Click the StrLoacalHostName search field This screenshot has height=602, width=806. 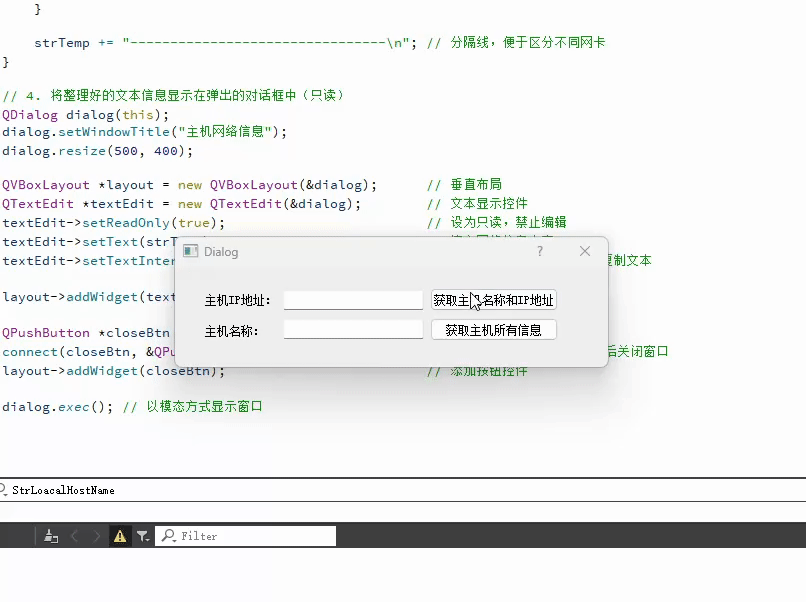pos(403,490)
